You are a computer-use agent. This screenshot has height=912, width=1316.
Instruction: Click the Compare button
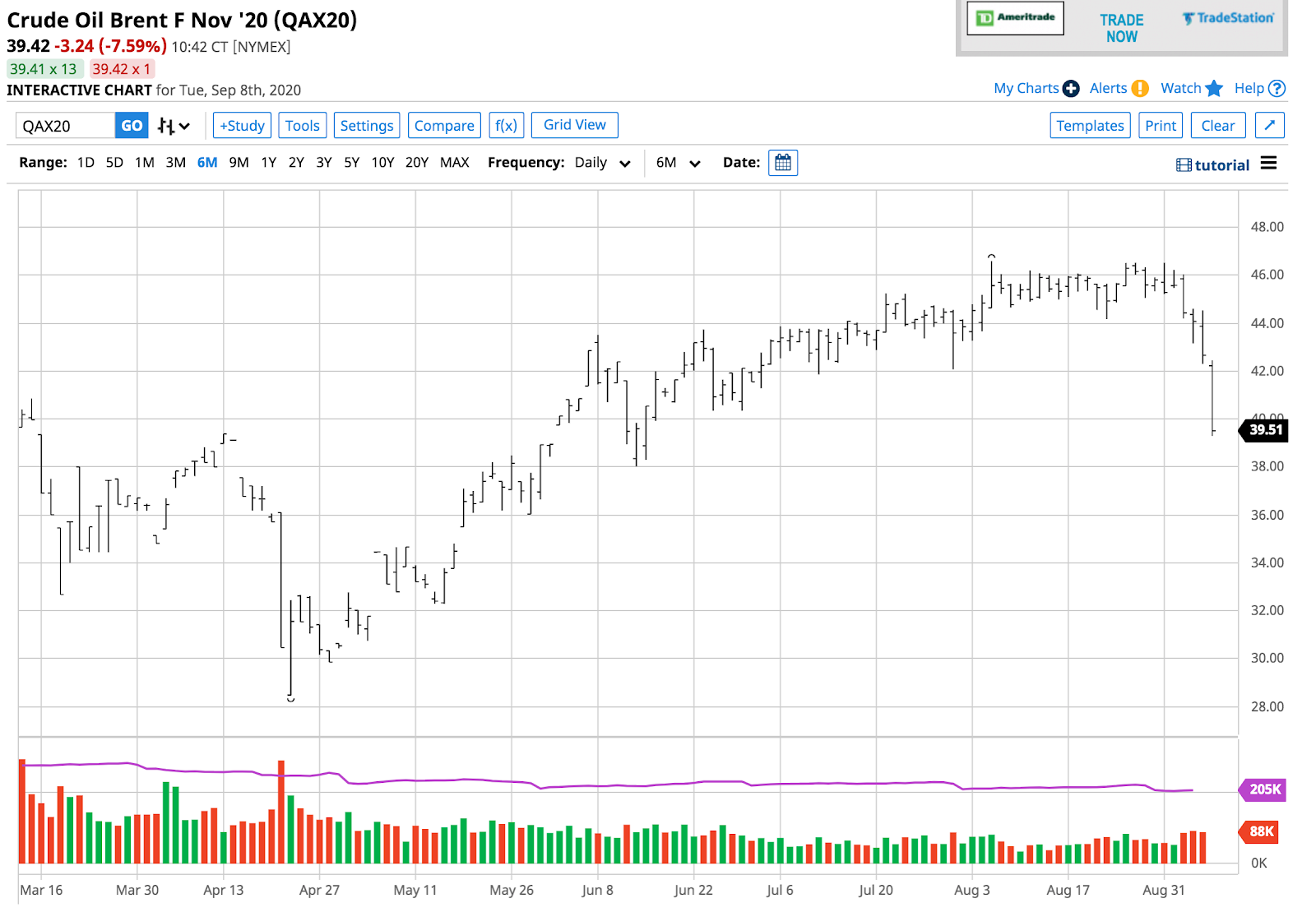pos(444,126)
